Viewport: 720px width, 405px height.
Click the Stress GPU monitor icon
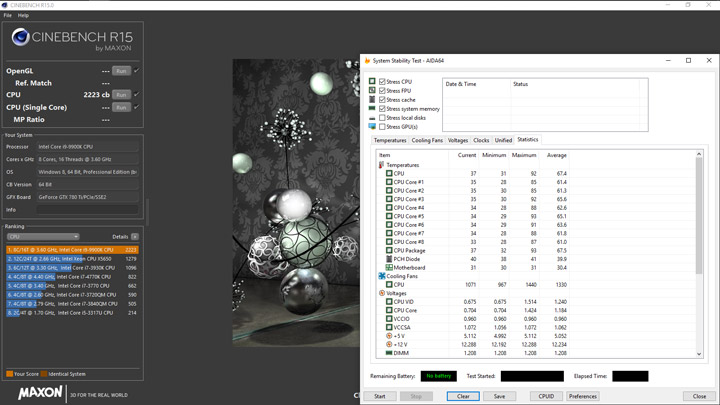373,127
